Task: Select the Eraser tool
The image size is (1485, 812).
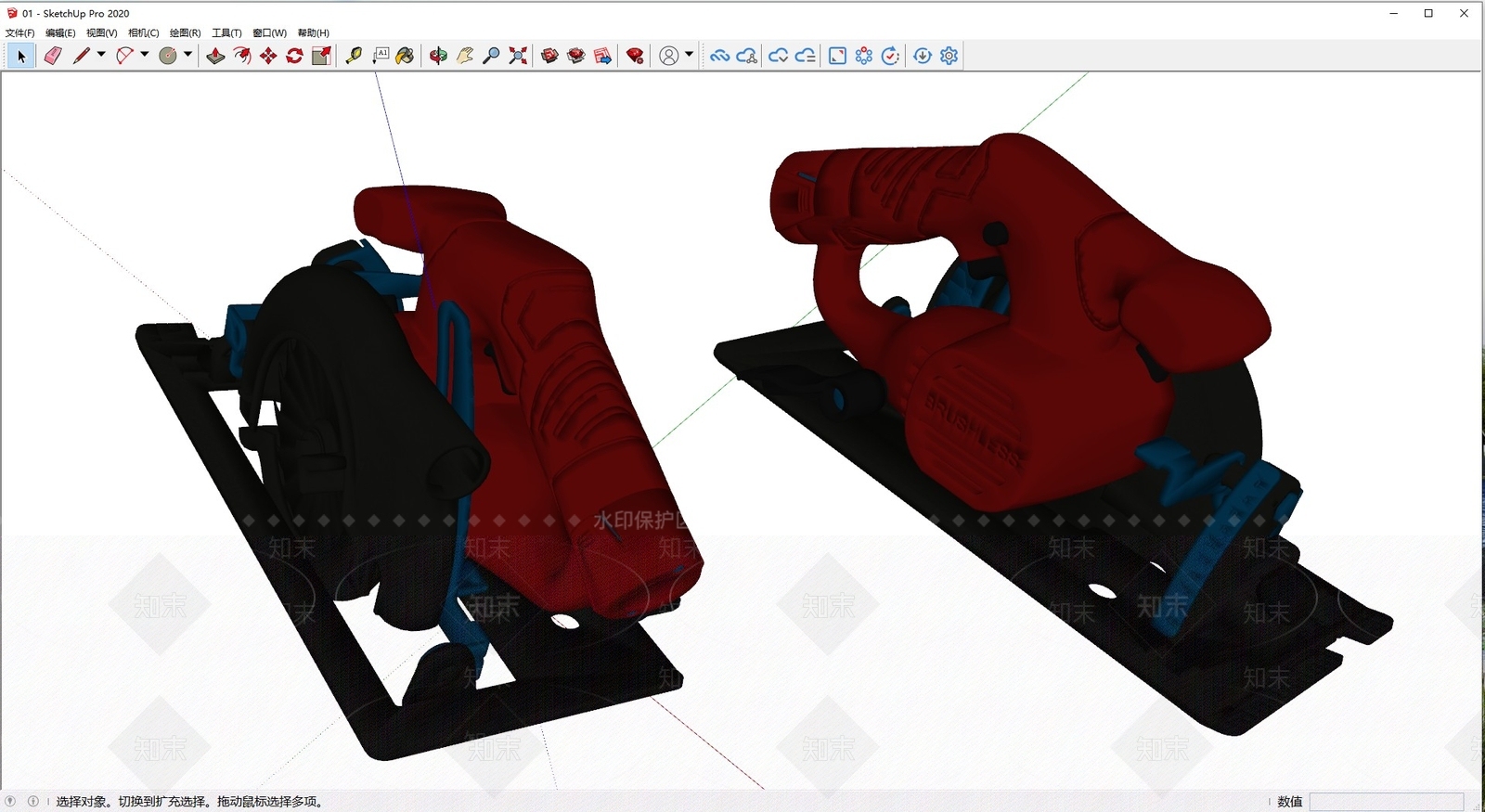Action: point(53,56)
